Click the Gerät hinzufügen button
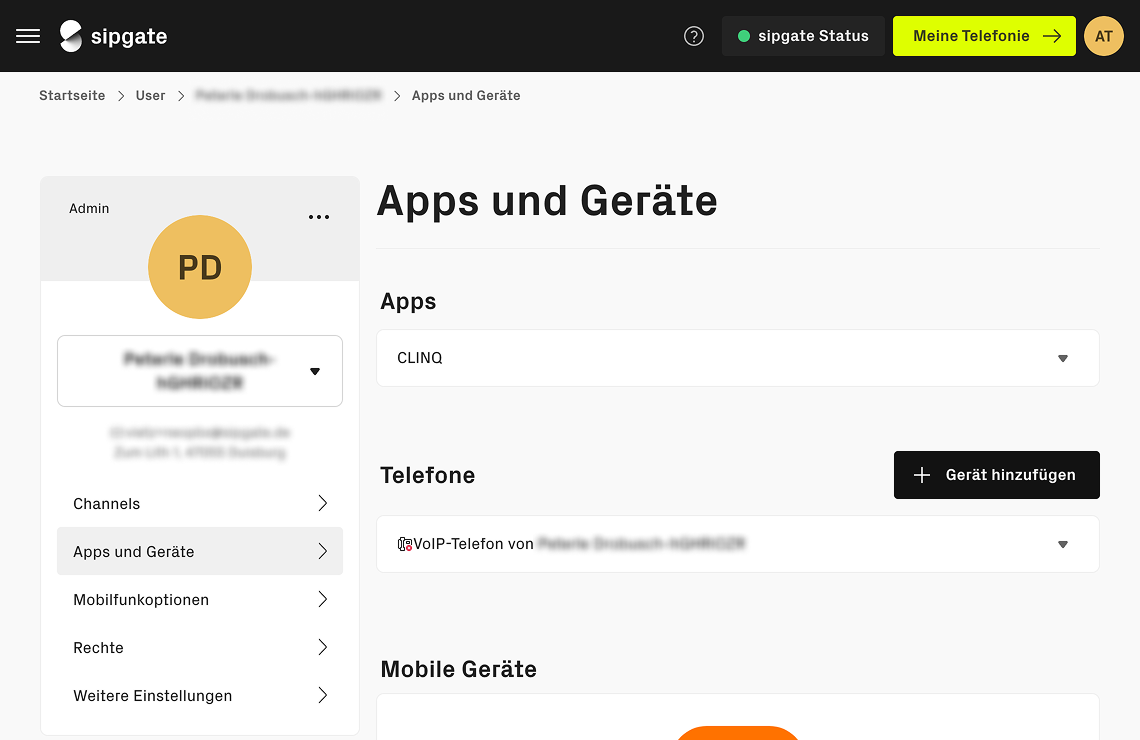 pos(996,475)
